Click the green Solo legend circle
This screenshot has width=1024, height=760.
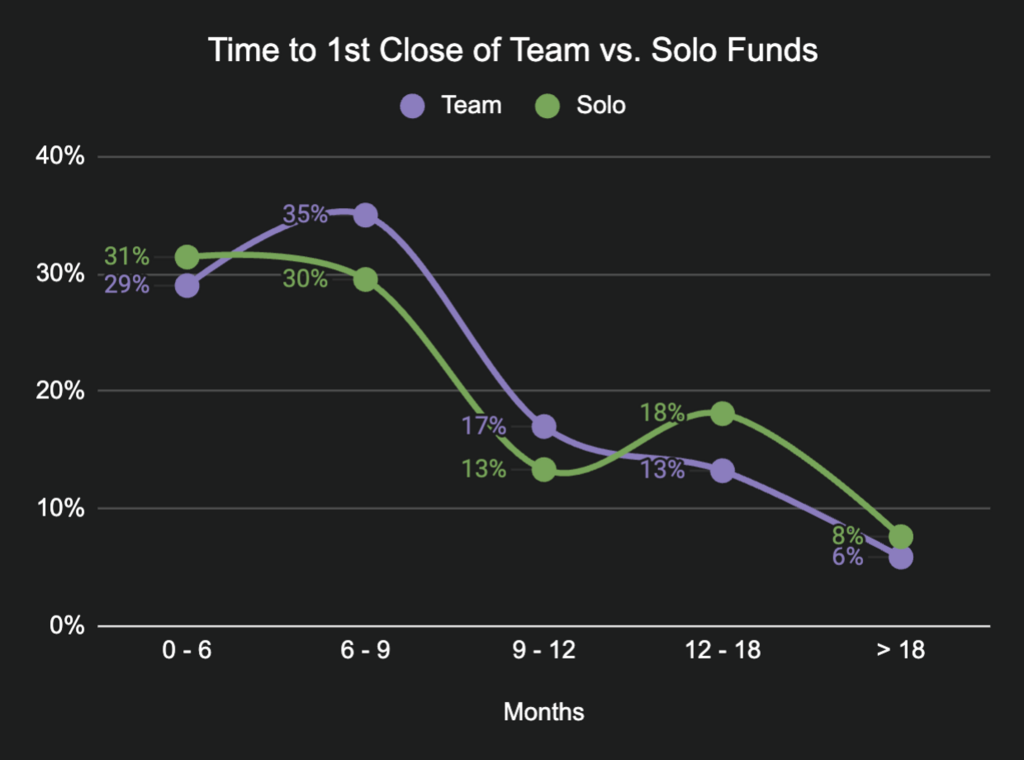pyautogui.click(x=548, y=105)
